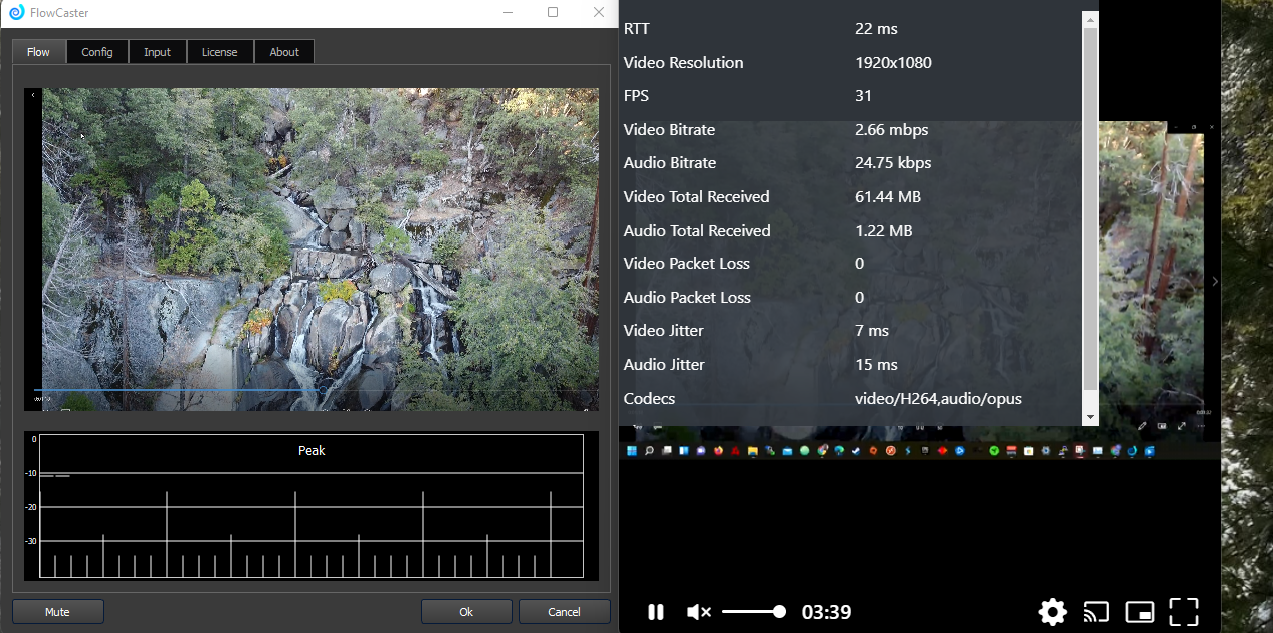Viewport: 1273px width, 633px height.
Task: Click the FlowCaster logo in the title bar
Action: (16, 13)
